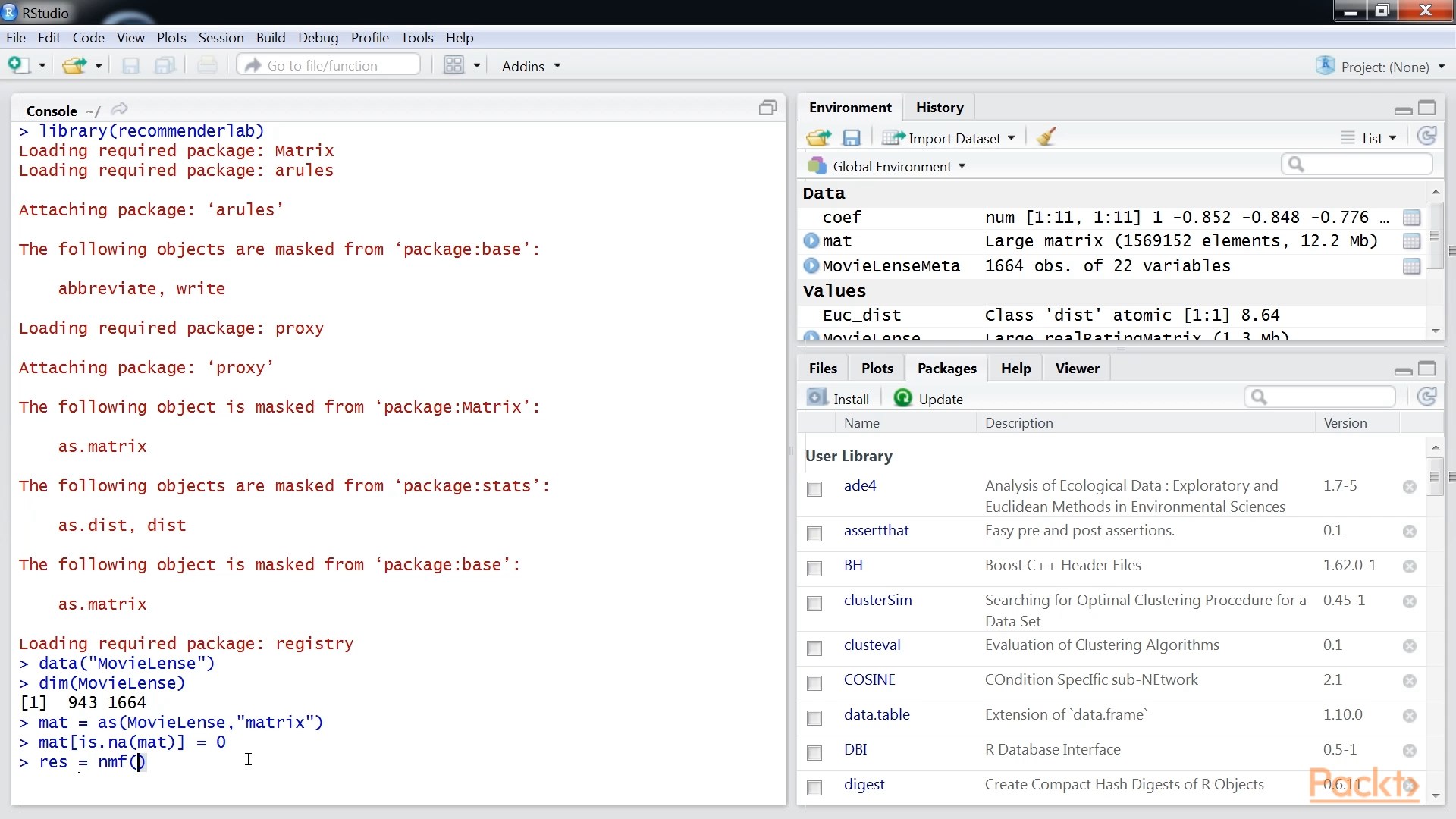
Task: Check the data.table package checkbox
Action: [814, 718]
